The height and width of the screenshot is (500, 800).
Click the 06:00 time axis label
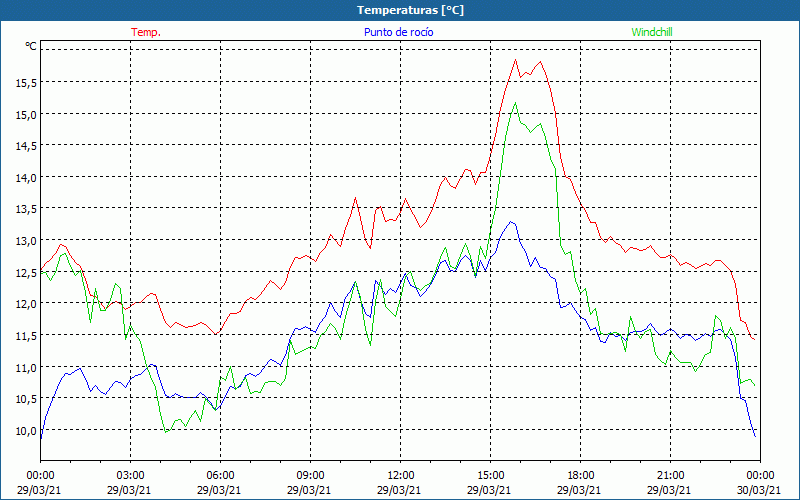[220, 476]
